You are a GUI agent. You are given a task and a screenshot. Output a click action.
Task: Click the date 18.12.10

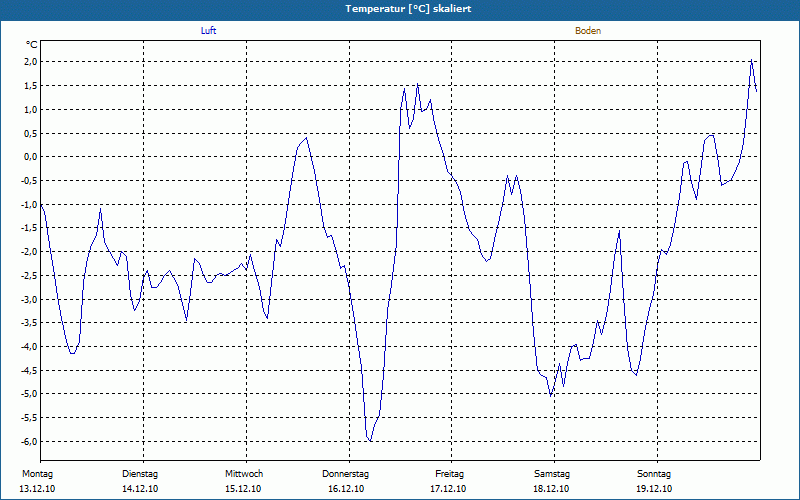point(551,489)
